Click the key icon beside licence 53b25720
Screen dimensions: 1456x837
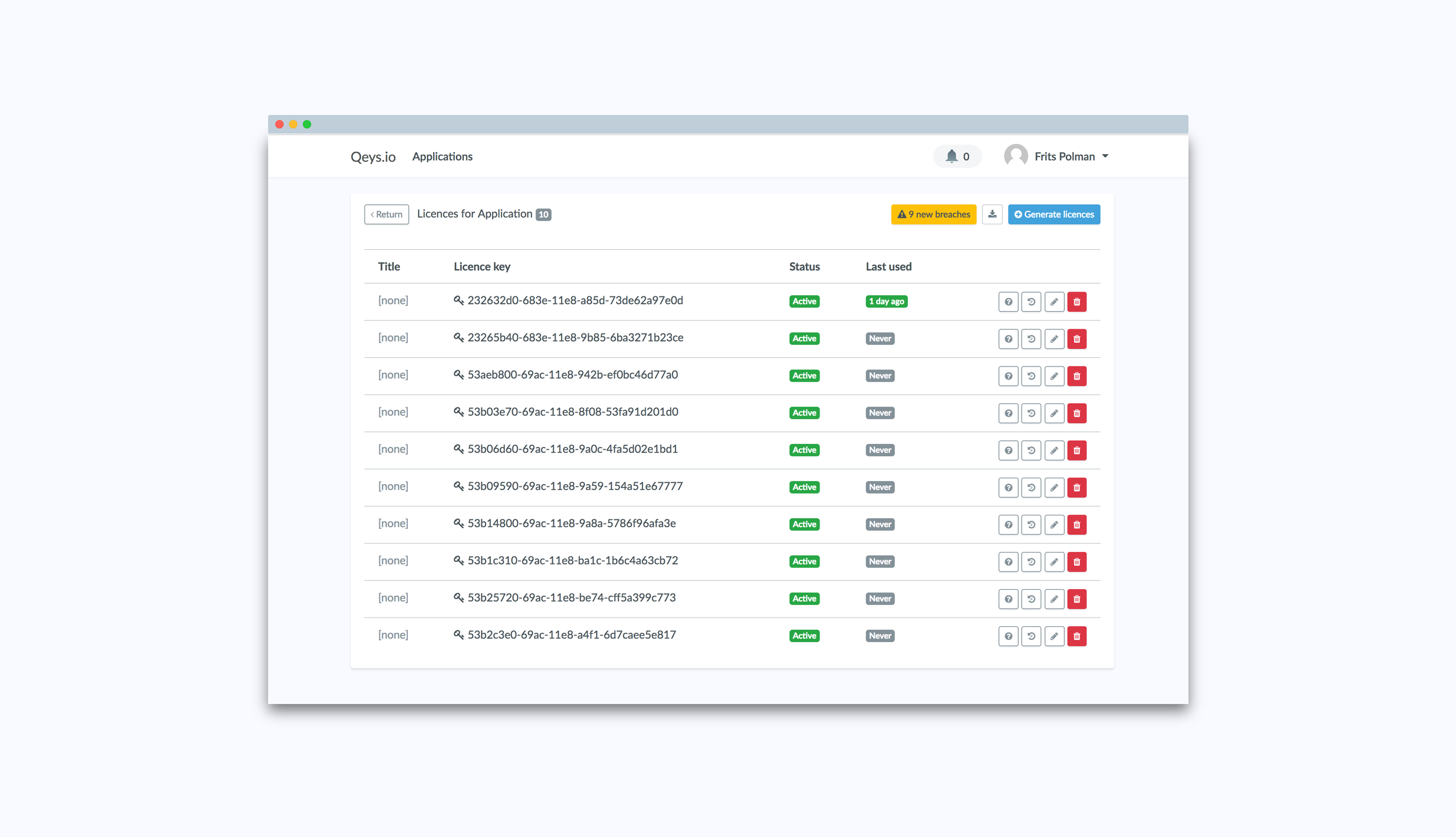458,597
